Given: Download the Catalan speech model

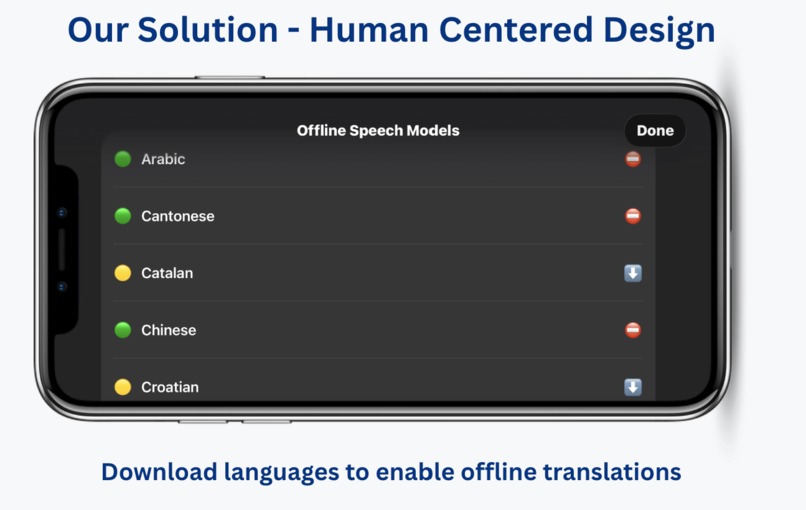Looking at the screenshot, I should [x=633, y=273].
